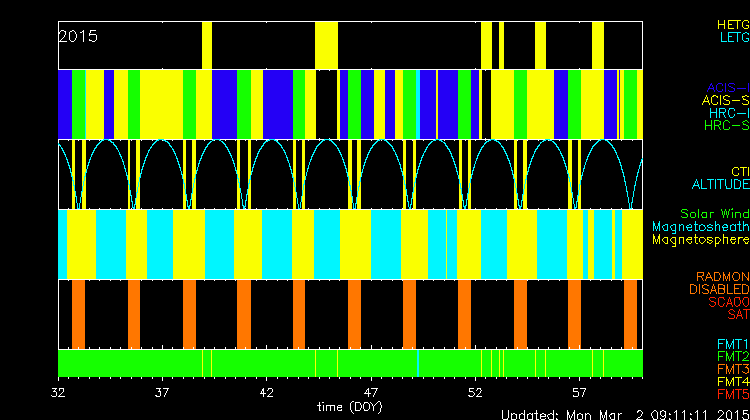
Task: Click the HETG legend label
Action: click(x=732, y=23)
